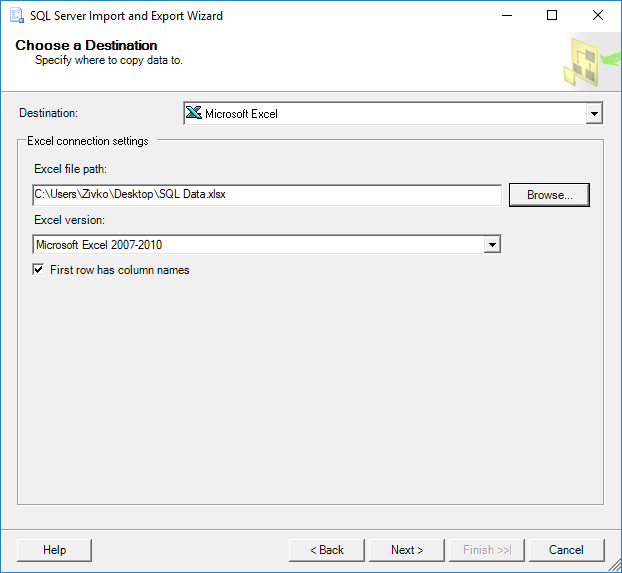Click the 'Excel version:' label
The width and height of the screenshot is (622, 573).
(x=69, y=220)
